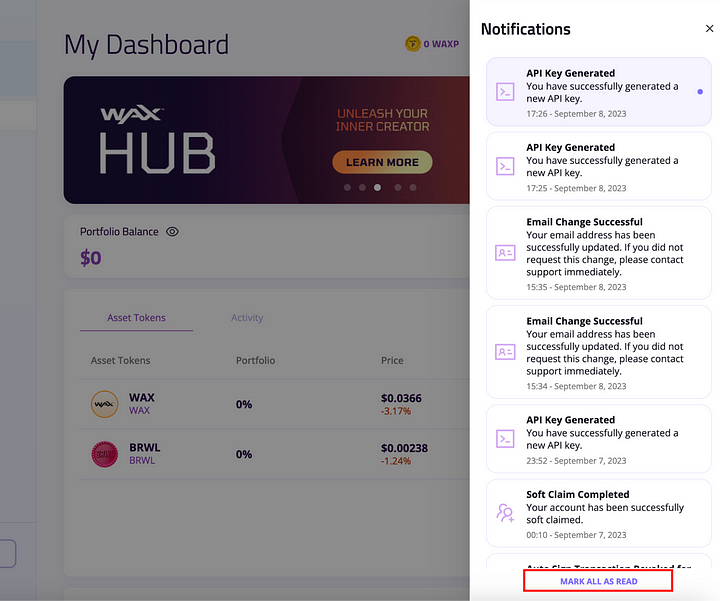This screenshot has height=601, width=720.
Task: Open the 23:52 API Key Generated notification
Action: point(599,439)
